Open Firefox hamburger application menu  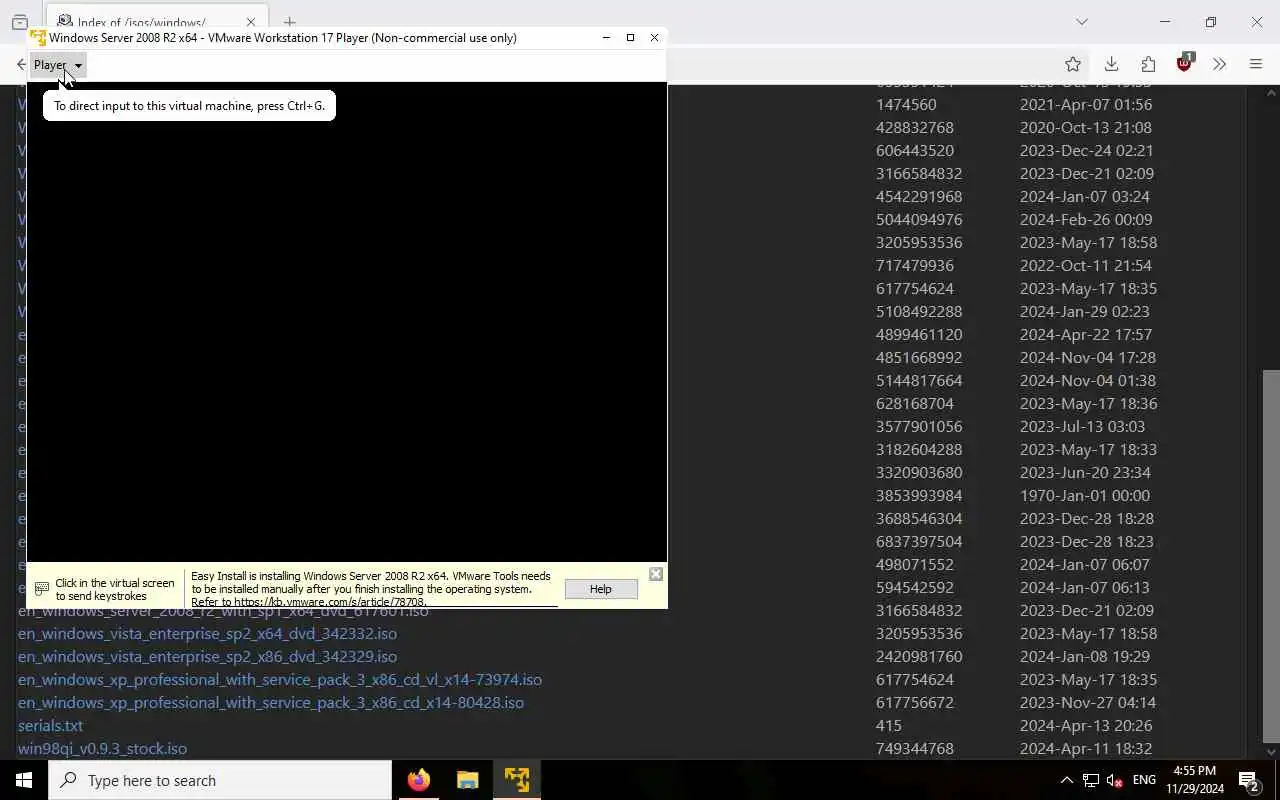tap(1256, 64)
